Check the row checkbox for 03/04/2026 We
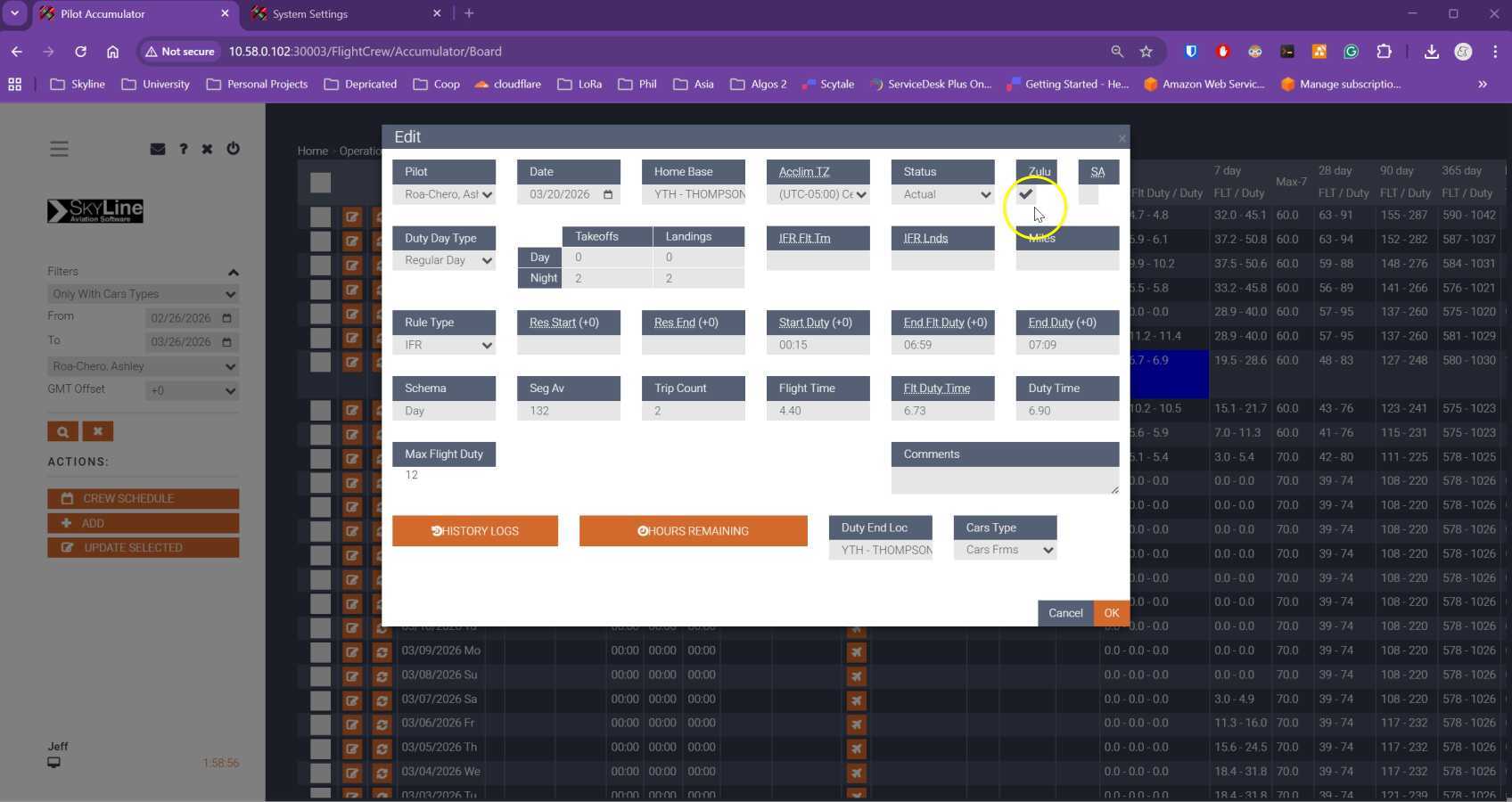This screenshot has width=1512, height=802. coord(320,772)
